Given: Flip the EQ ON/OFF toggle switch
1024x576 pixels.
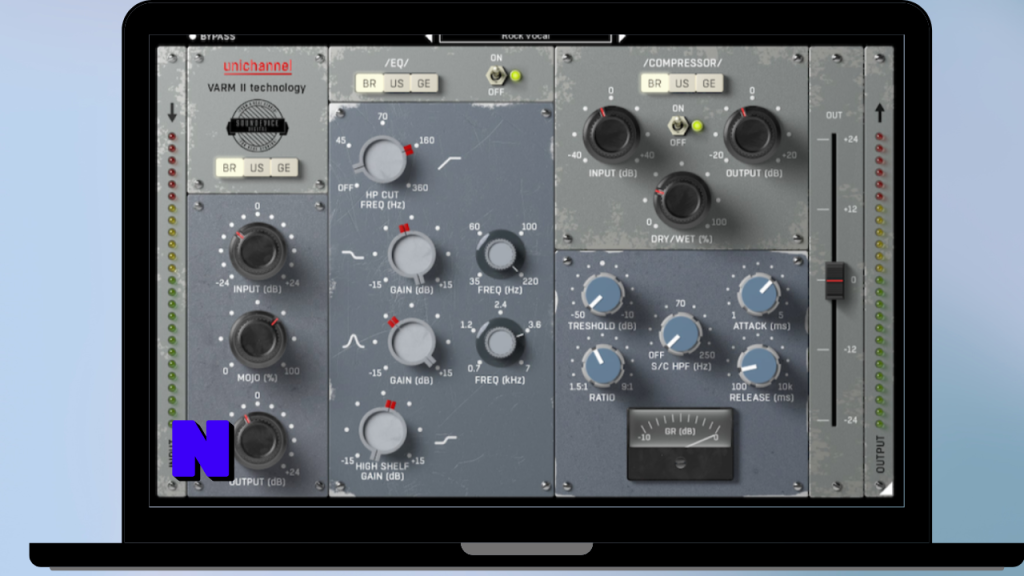Looking at the screenshot, I should pyautogui.click(x=496, y=76).
